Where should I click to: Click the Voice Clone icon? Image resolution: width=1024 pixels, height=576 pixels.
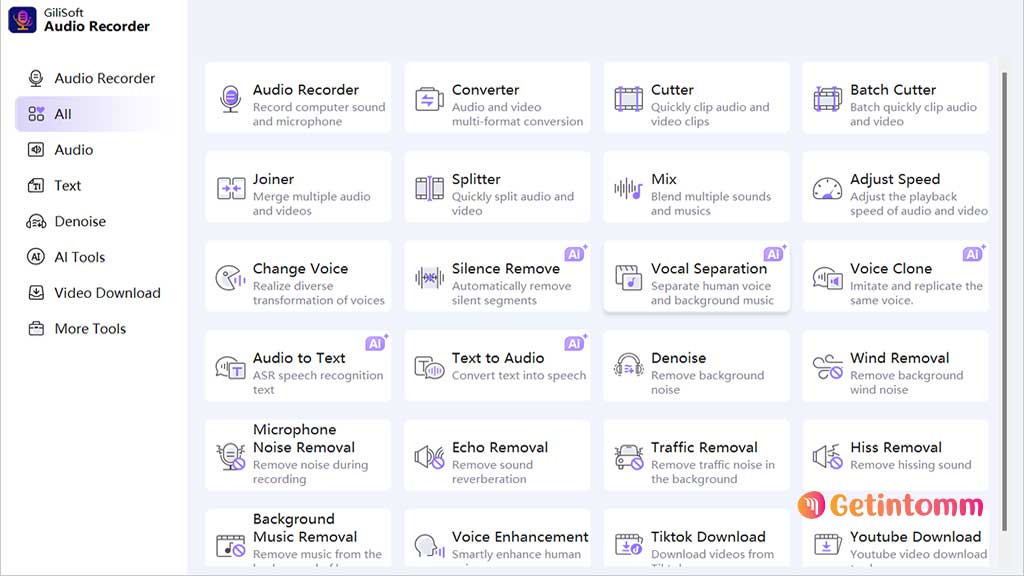click(827, 278)
